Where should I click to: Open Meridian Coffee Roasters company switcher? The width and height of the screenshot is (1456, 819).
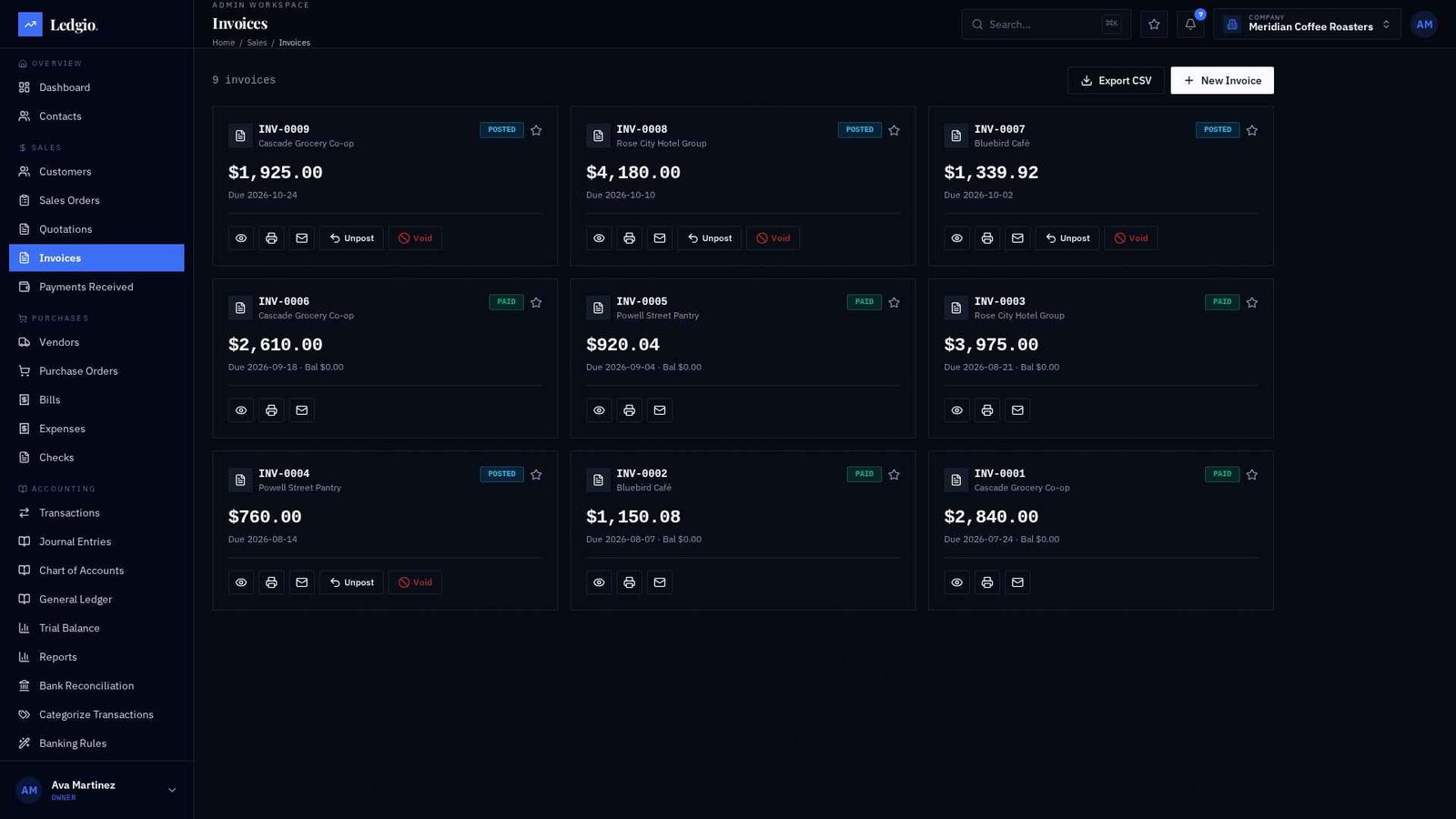pyautogui.click(x=1307, y=25)
